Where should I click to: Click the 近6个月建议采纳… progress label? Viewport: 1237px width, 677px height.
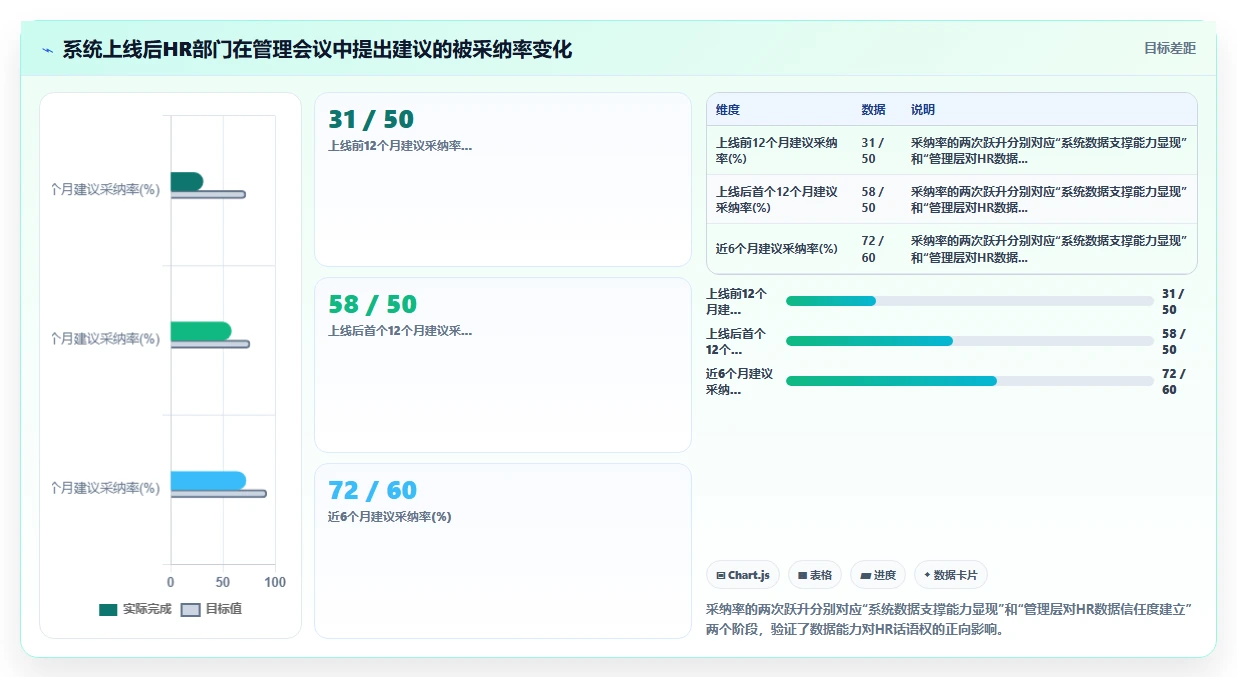click(x=739, y=381)
